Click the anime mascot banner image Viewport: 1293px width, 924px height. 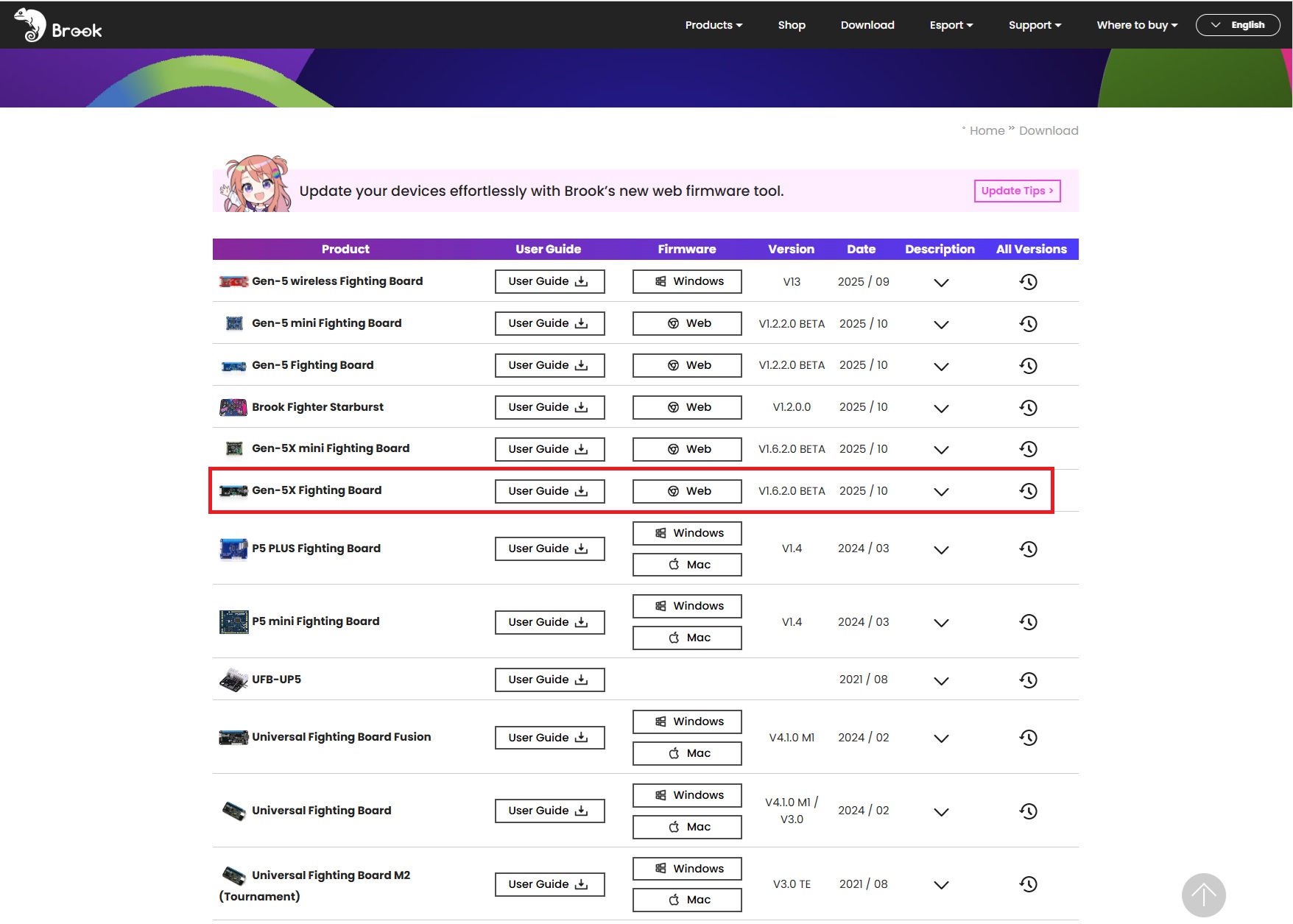point(256,183)
